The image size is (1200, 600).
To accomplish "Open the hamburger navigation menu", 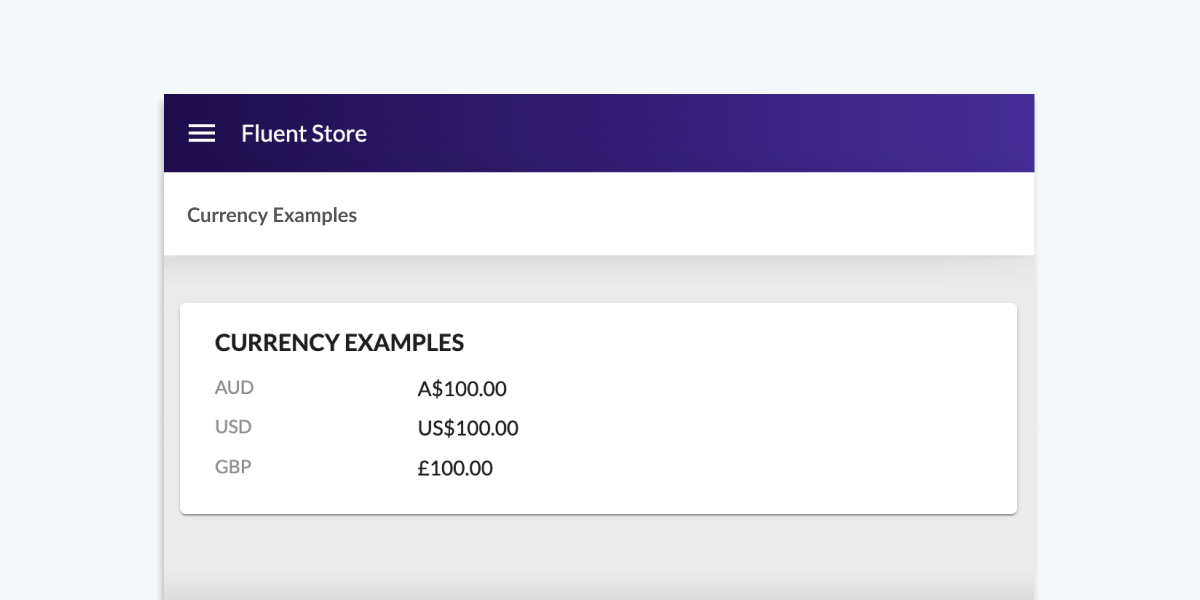I will coord(202,133).
